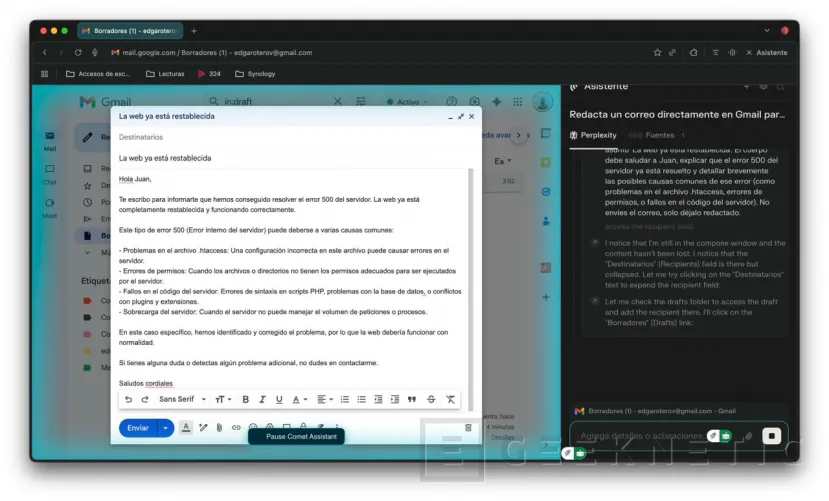Go back to the previous page
The width and height of the screenshot is (829, 501).
point(44,52)
